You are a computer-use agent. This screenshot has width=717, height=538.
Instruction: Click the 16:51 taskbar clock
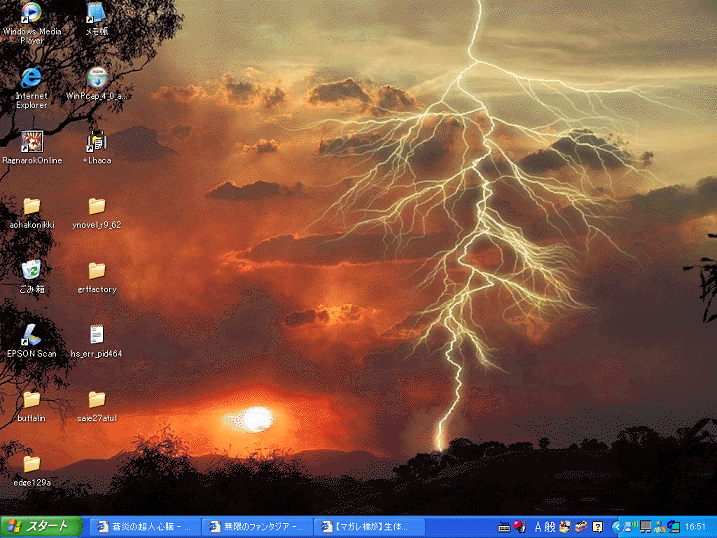point(695,527)
